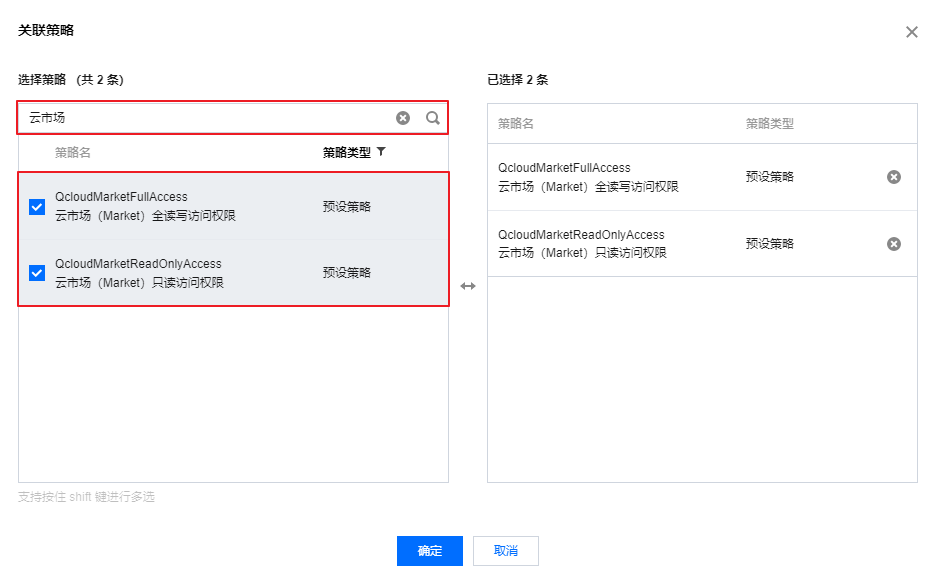Open the 策略类型 filter funnel
Image resolution: width=937 pixels, height=580 pixels.
[381, 152]
